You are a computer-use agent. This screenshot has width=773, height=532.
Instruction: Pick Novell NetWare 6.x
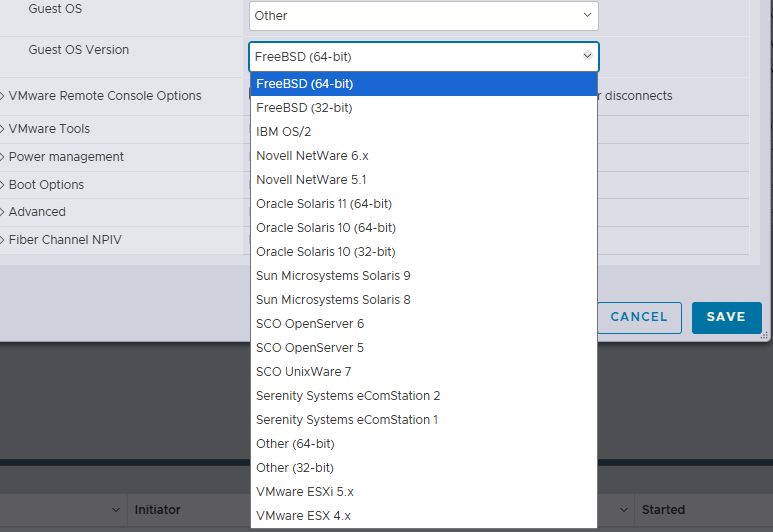pos(424,156)
